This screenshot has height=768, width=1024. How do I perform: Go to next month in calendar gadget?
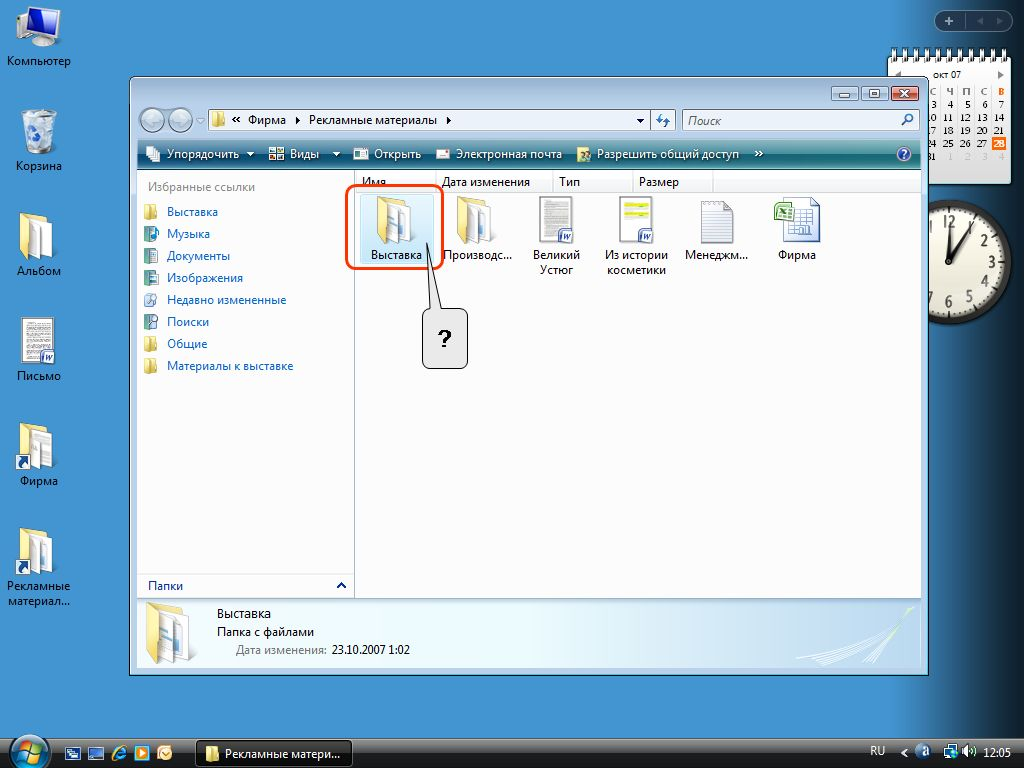[x=1000, y=74]
